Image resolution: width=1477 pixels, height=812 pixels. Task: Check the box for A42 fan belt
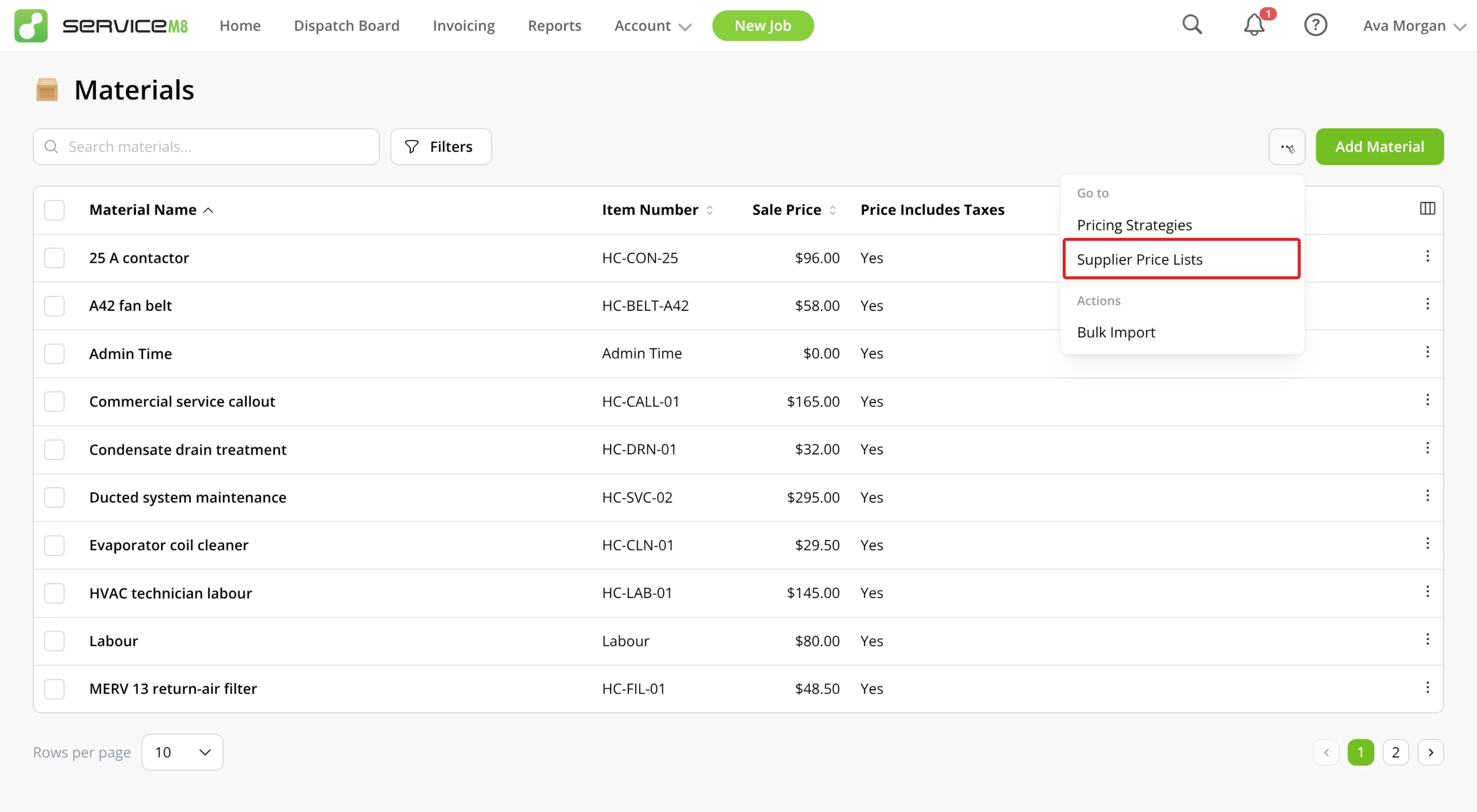54,306
